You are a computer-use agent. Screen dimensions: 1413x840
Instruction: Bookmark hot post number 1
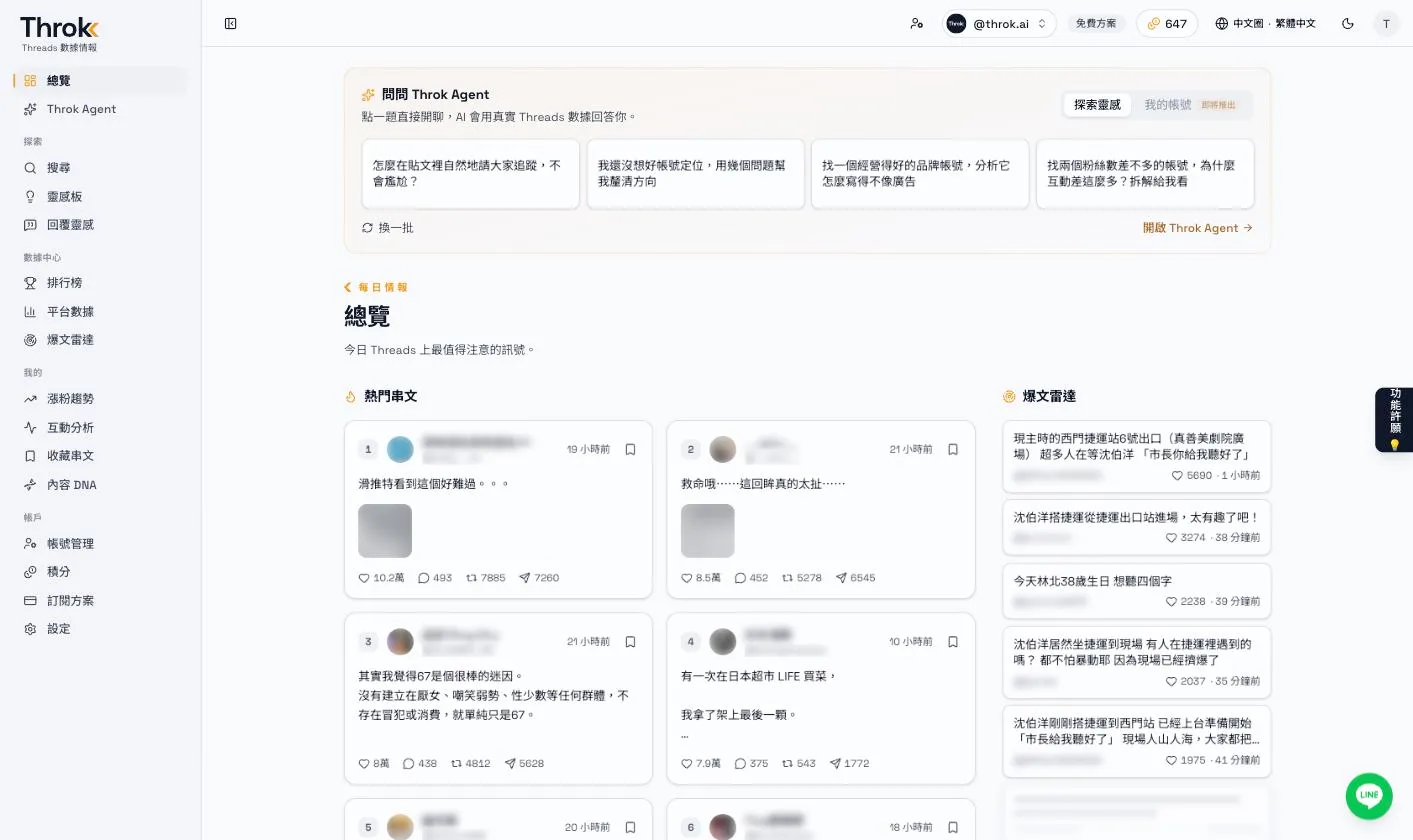pyautogui.click(x=630, y=450)
